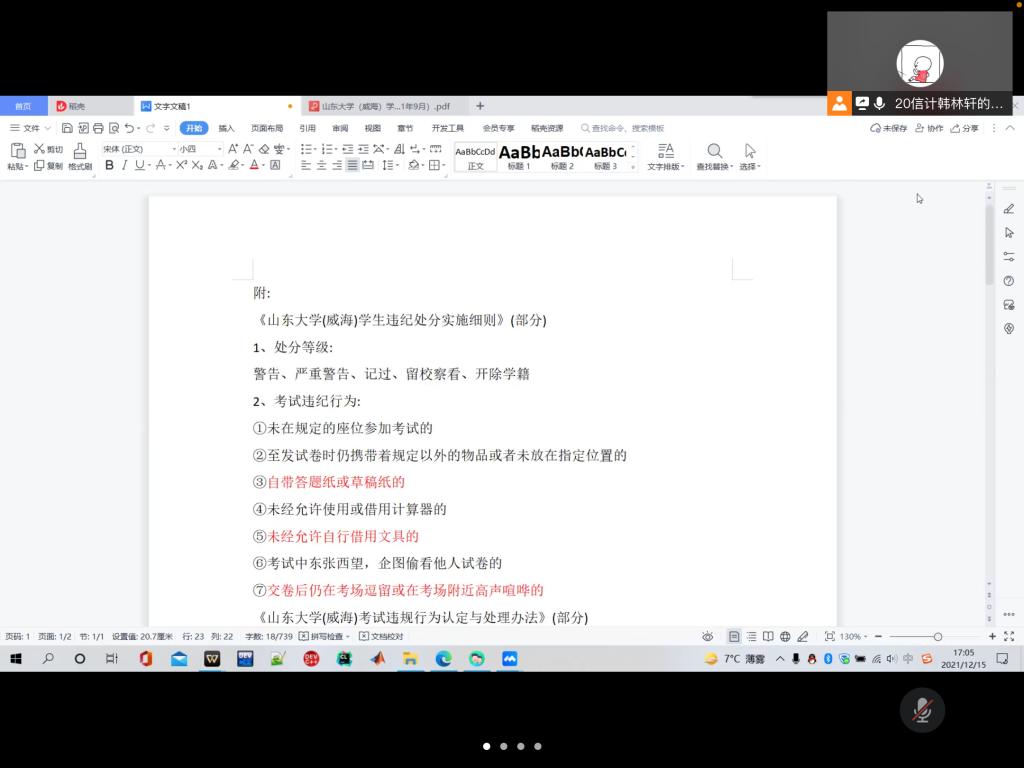The height and width of the screenshot is (768, 1024).
Task: Click the Save icon in quick access toolbar
Action: [x=67, y=128]
